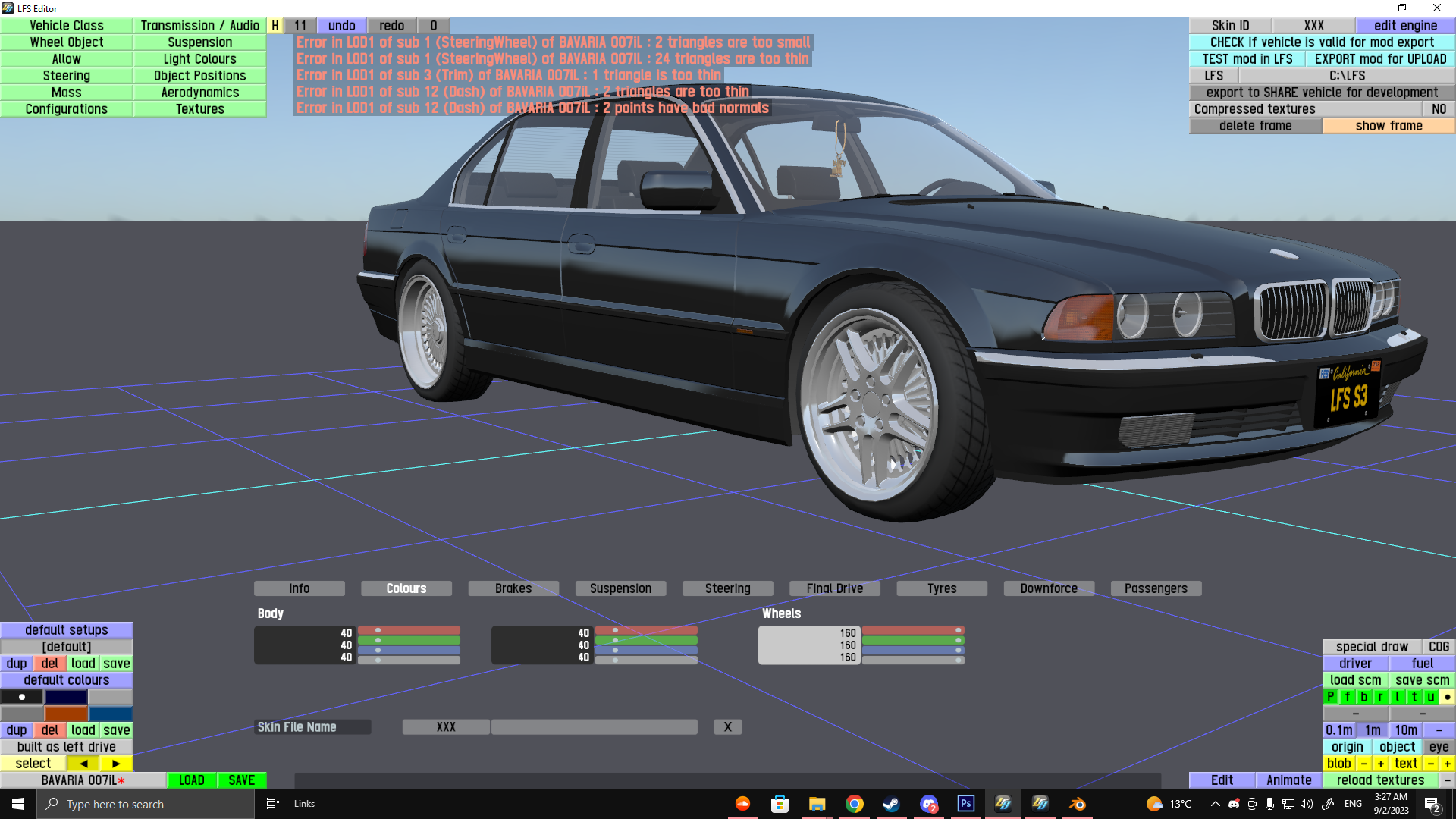Open Photoshop from the taskbar
The height and width of the screenshot is (819, 1456).
click(965, 804)
